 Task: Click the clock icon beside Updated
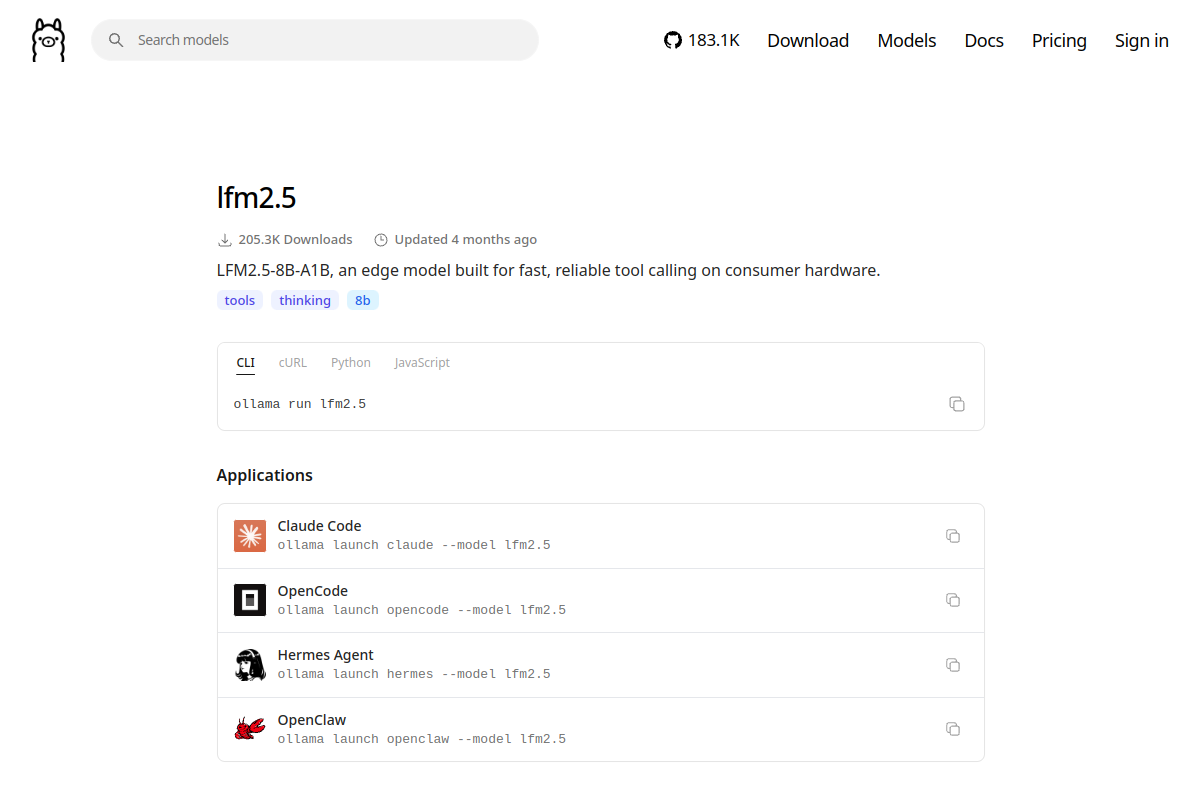coord(380,240)
